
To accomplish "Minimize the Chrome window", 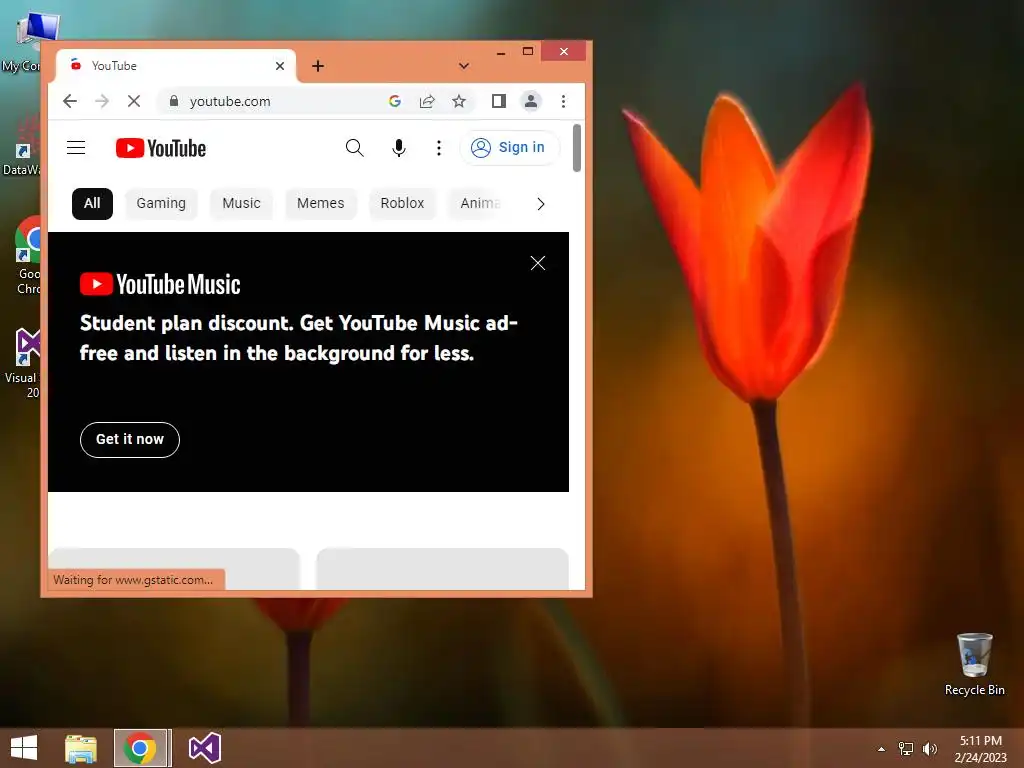I will (x=501, y=52).
